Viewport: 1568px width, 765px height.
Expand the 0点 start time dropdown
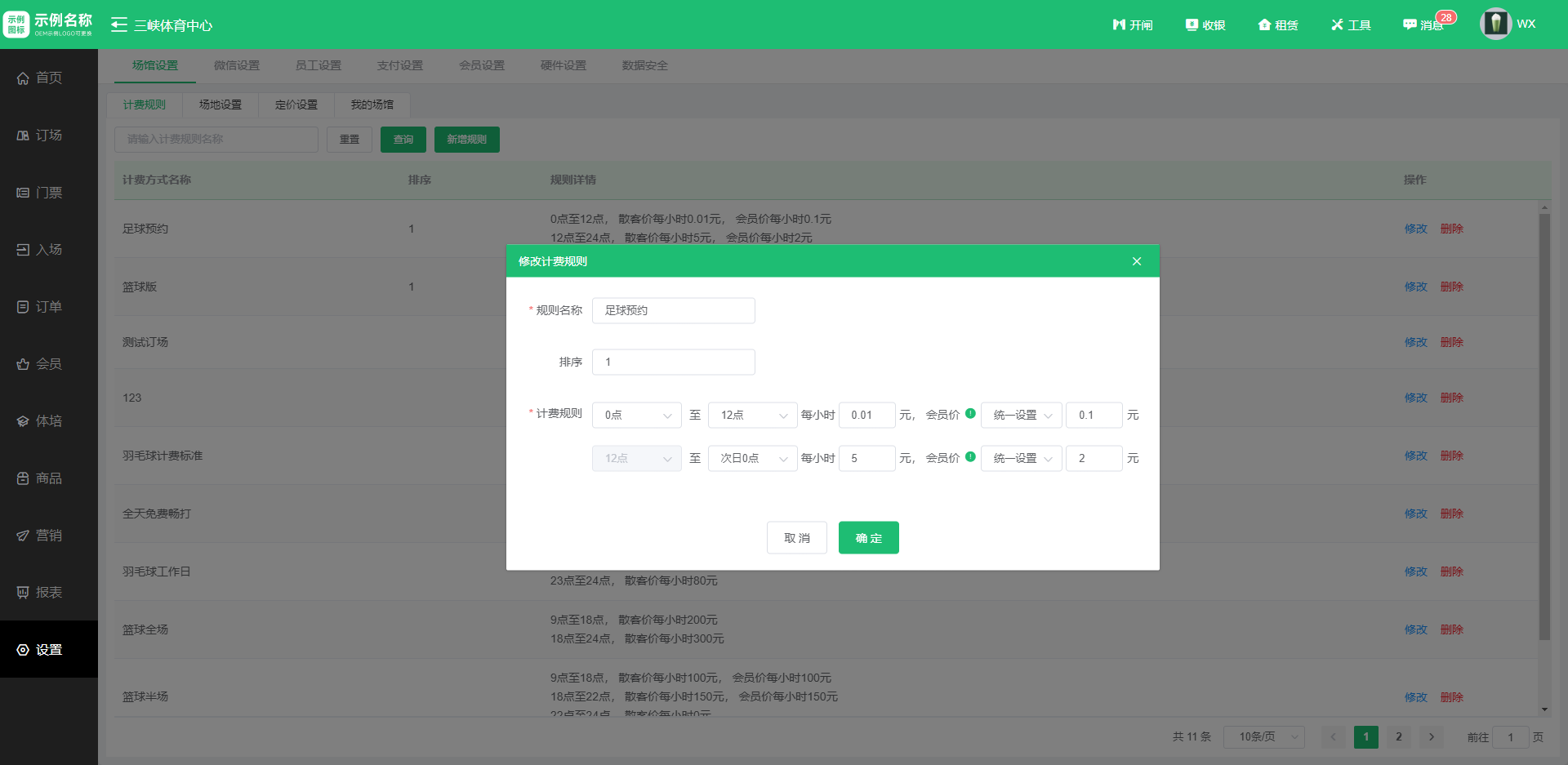tap(636, 415)
